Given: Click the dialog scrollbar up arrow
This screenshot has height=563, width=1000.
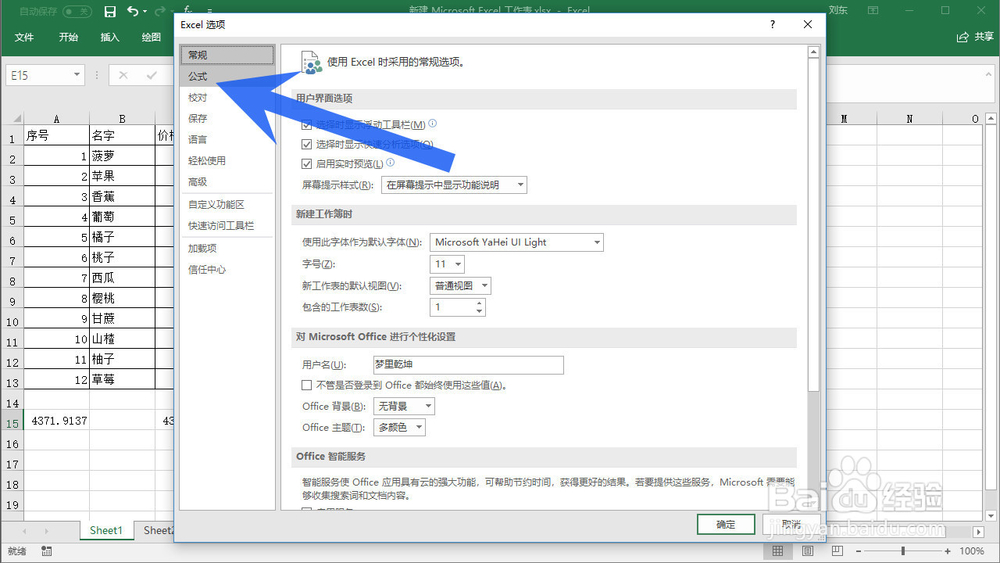Looking at the screenshot, I should coord(813,52).
